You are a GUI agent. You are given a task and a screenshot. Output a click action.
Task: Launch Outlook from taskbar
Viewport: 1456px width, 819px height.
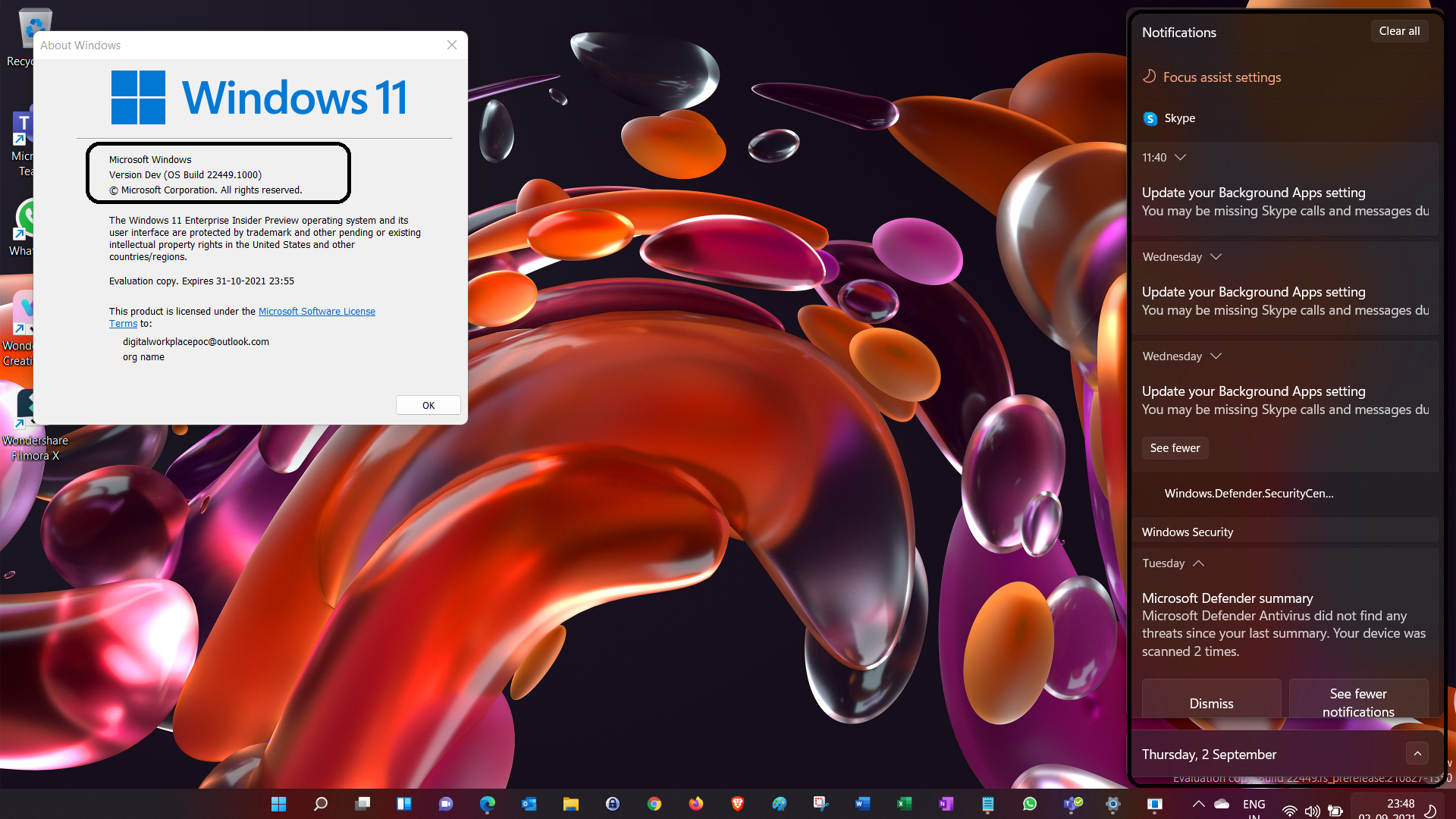pyautogui.click(x=529, y=804)
